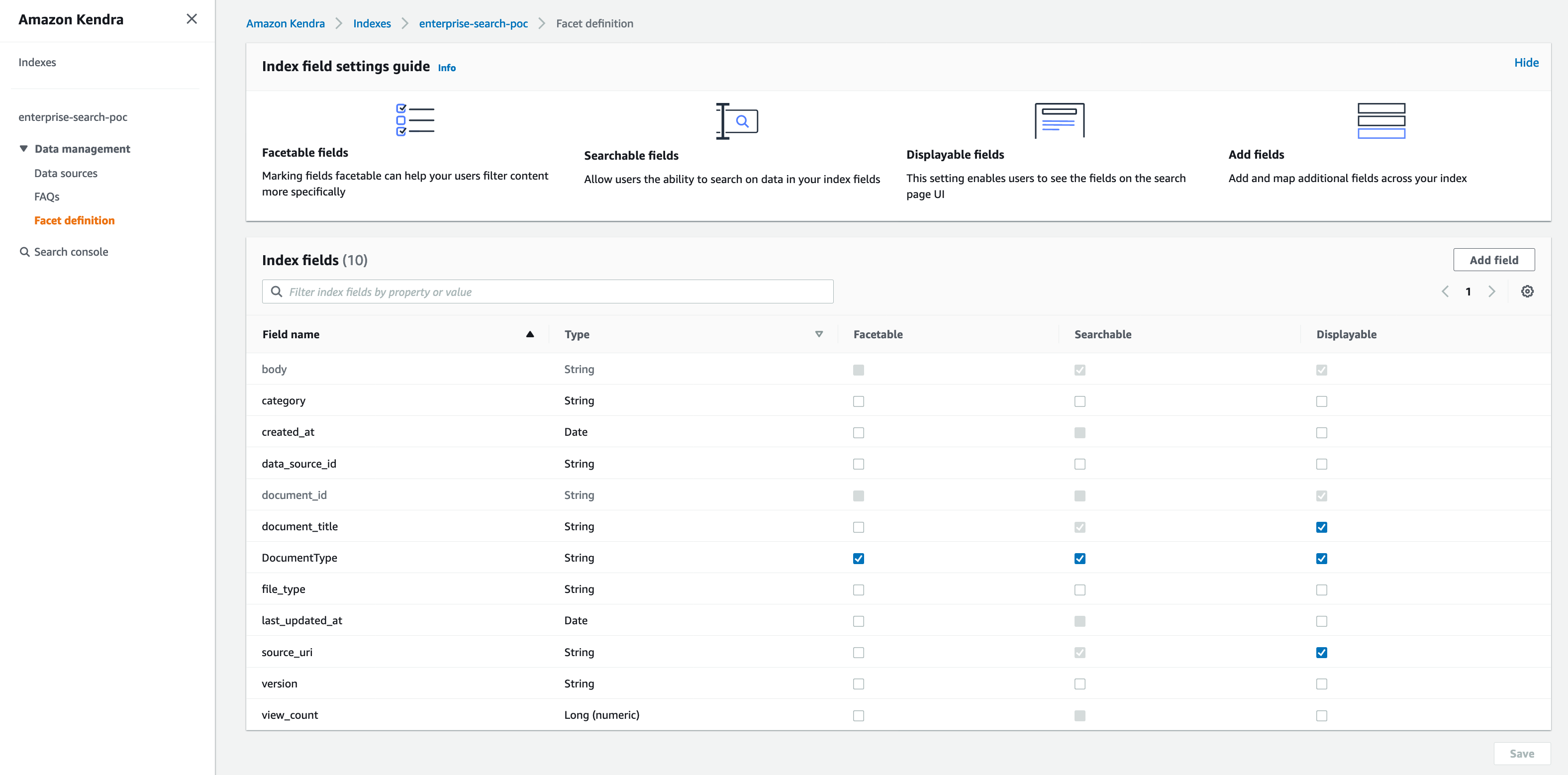Enable Facetable for data_source_id field
This screenshot has width=1568, height=775.
858,464
